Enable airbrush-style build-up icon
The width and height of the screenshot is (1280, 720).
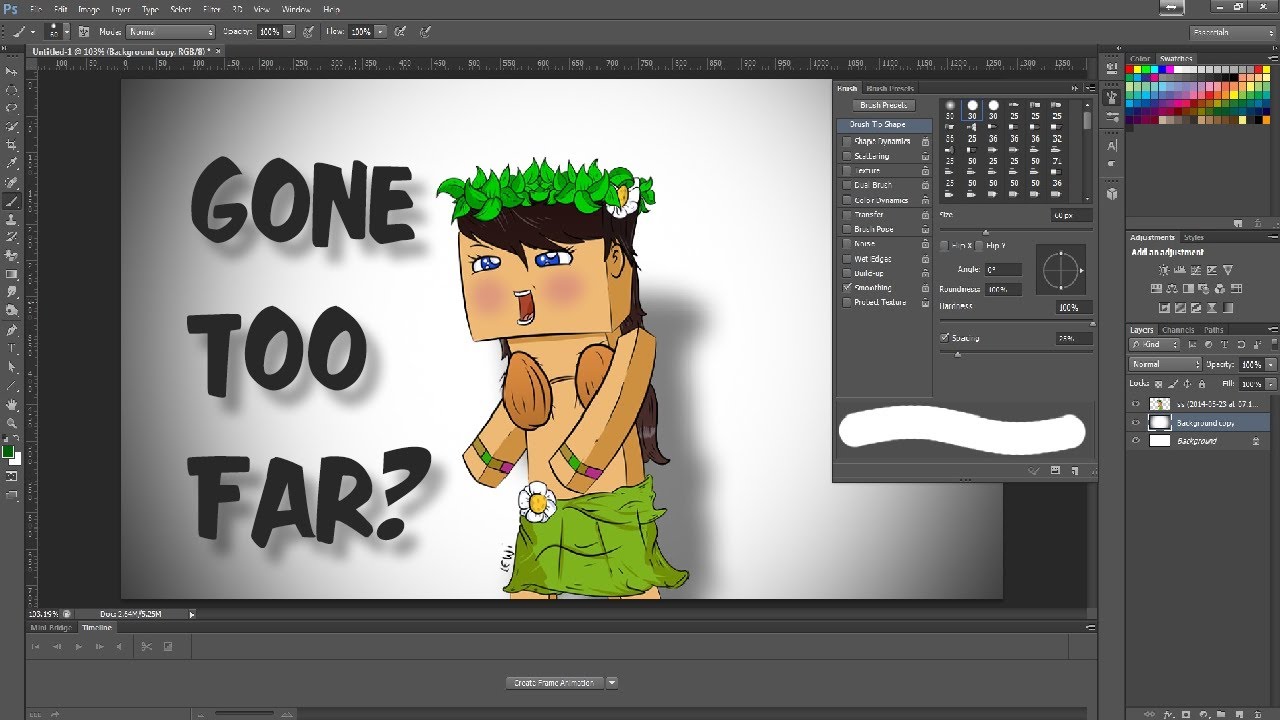(x=400, y=32)
